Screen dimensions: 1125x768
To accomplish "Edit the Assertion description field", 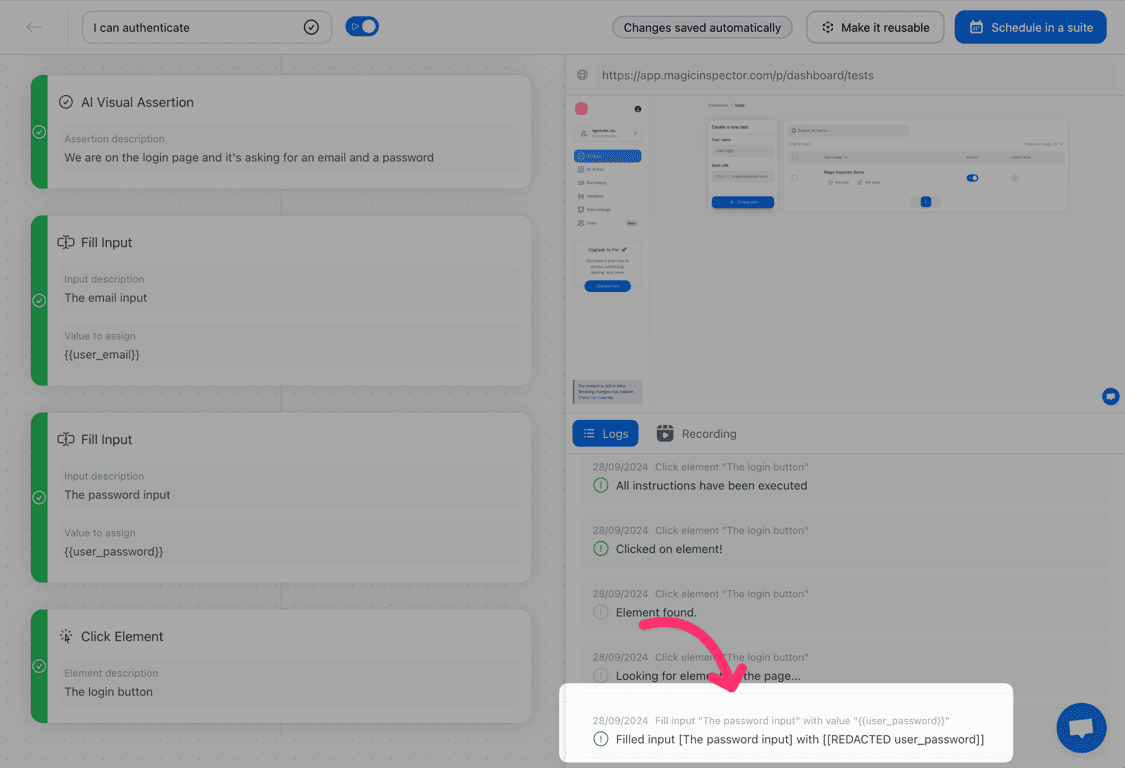I will tap(289, 149).
